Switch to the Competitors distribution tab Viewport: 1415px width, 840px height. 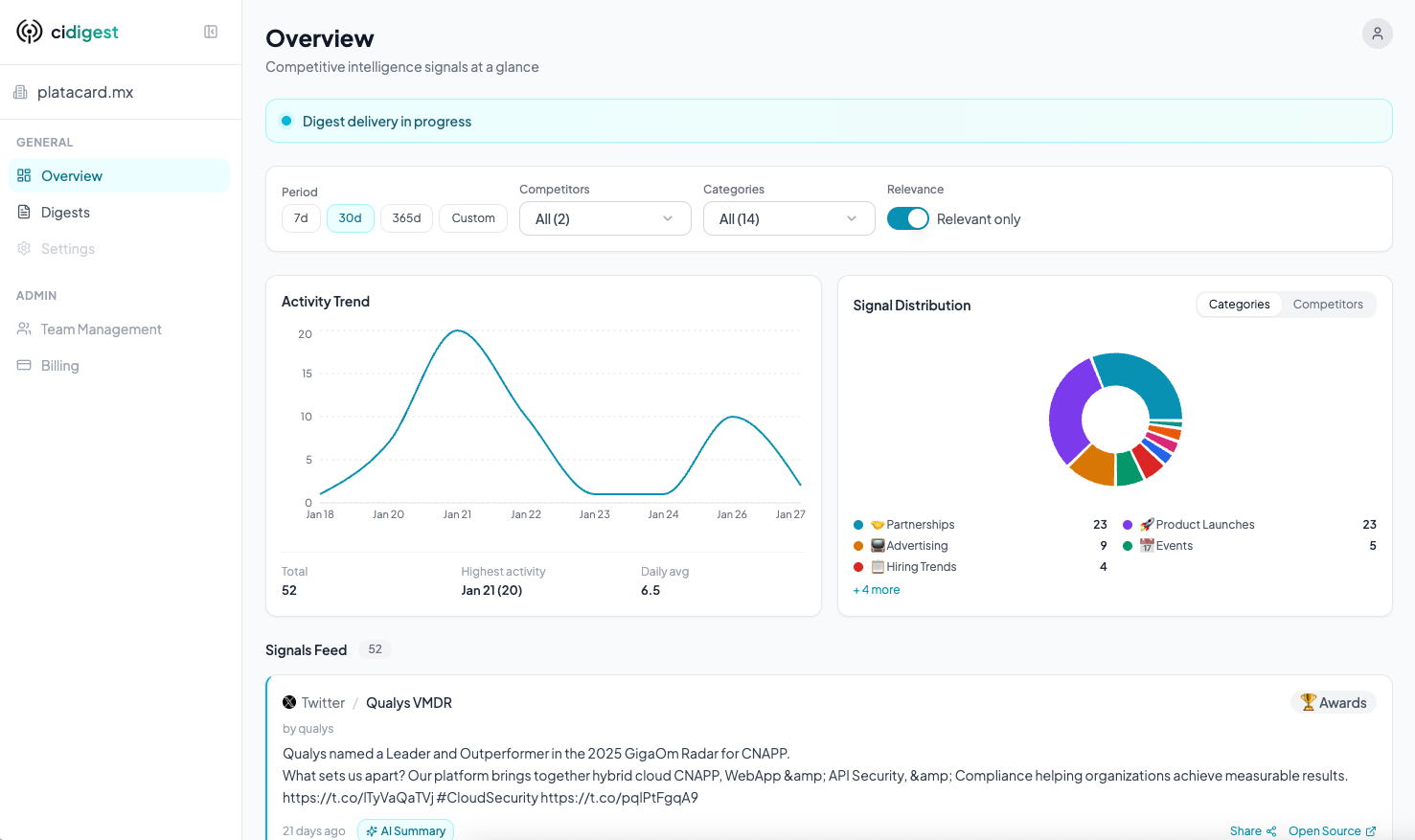click(1327, 305)
